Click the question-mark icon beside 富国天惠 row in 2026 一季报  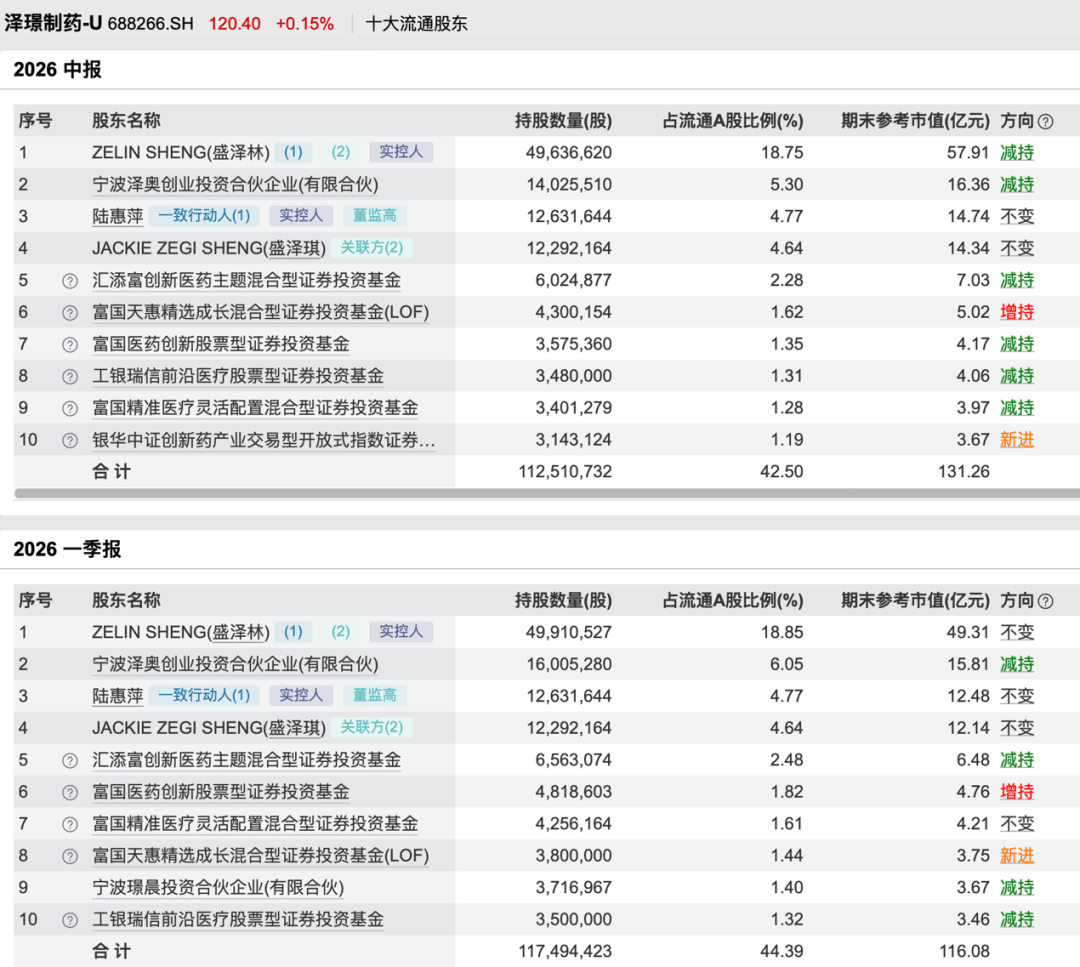pyautogui.click(x=70, y=856)
